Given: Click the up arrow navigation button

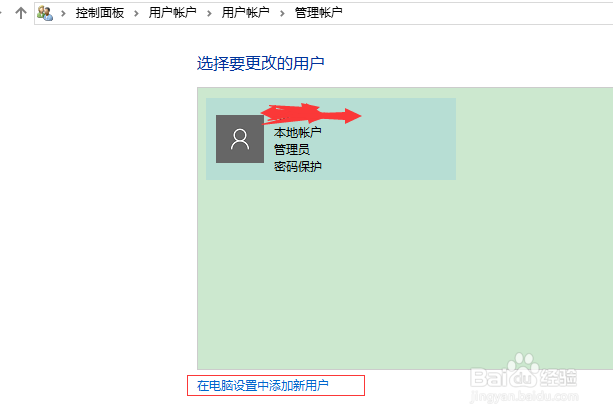Looking at the screenshot, I should coord(21,13).
